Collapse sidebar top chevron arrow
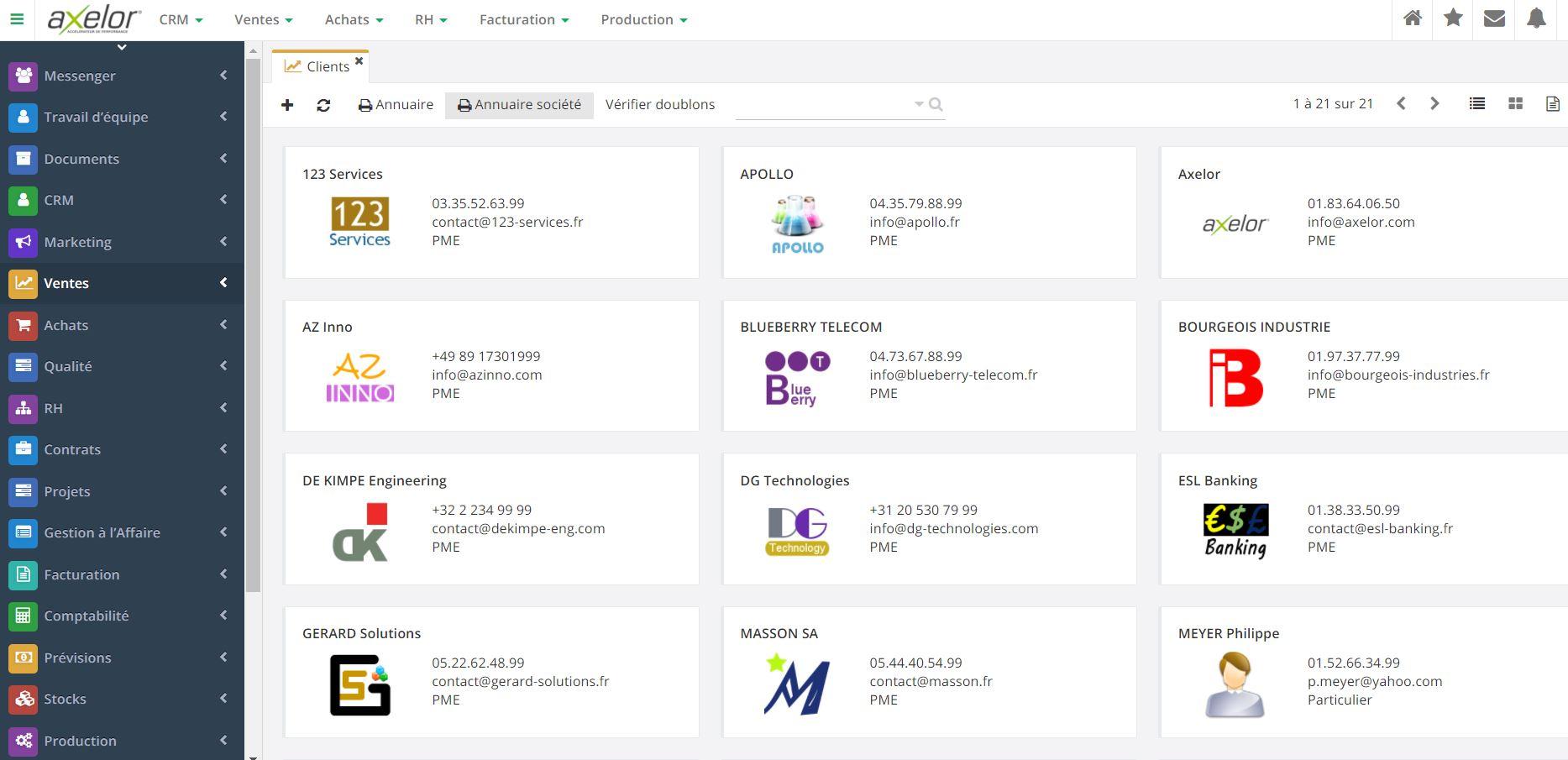This screenshot has width=1568, height=760. 122,47
